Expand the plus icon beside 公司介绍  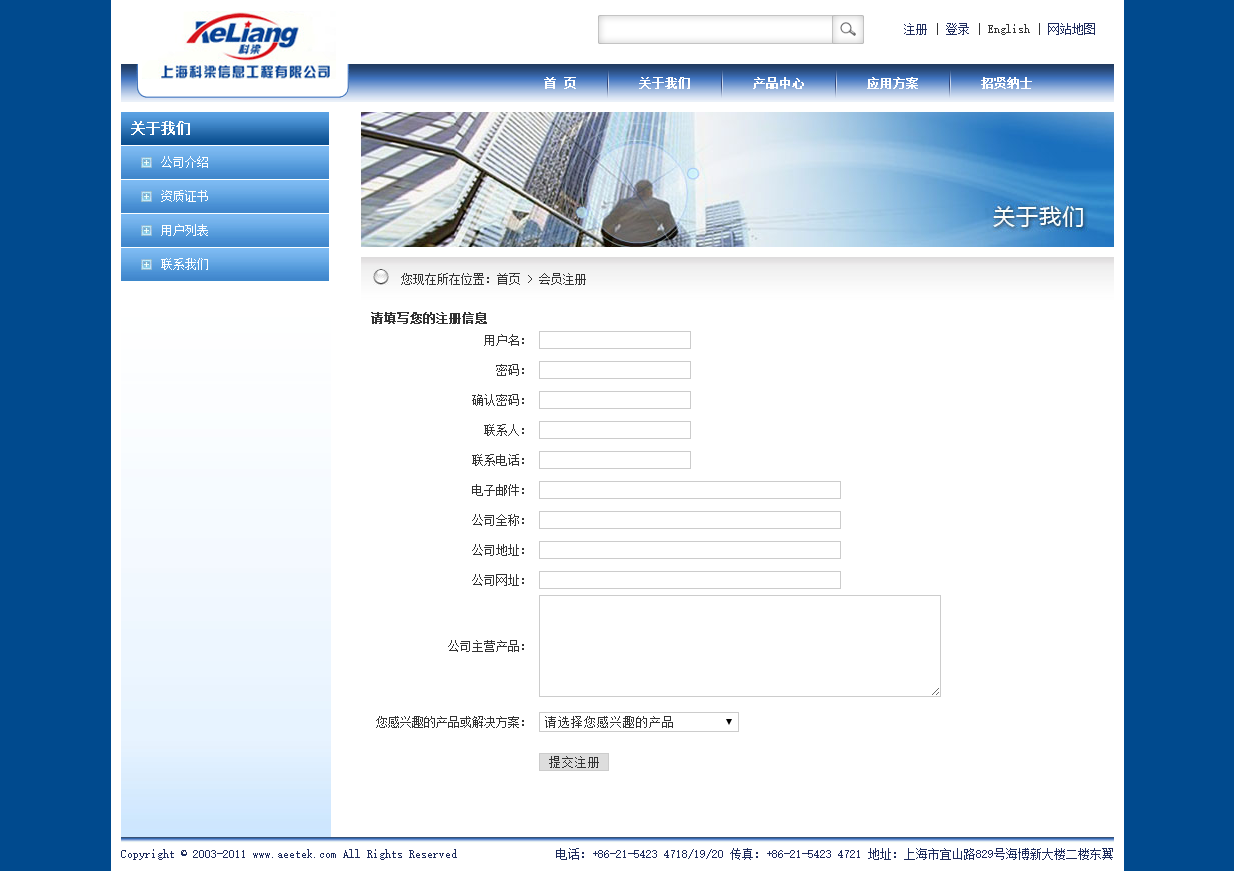(x=147, y=163)
